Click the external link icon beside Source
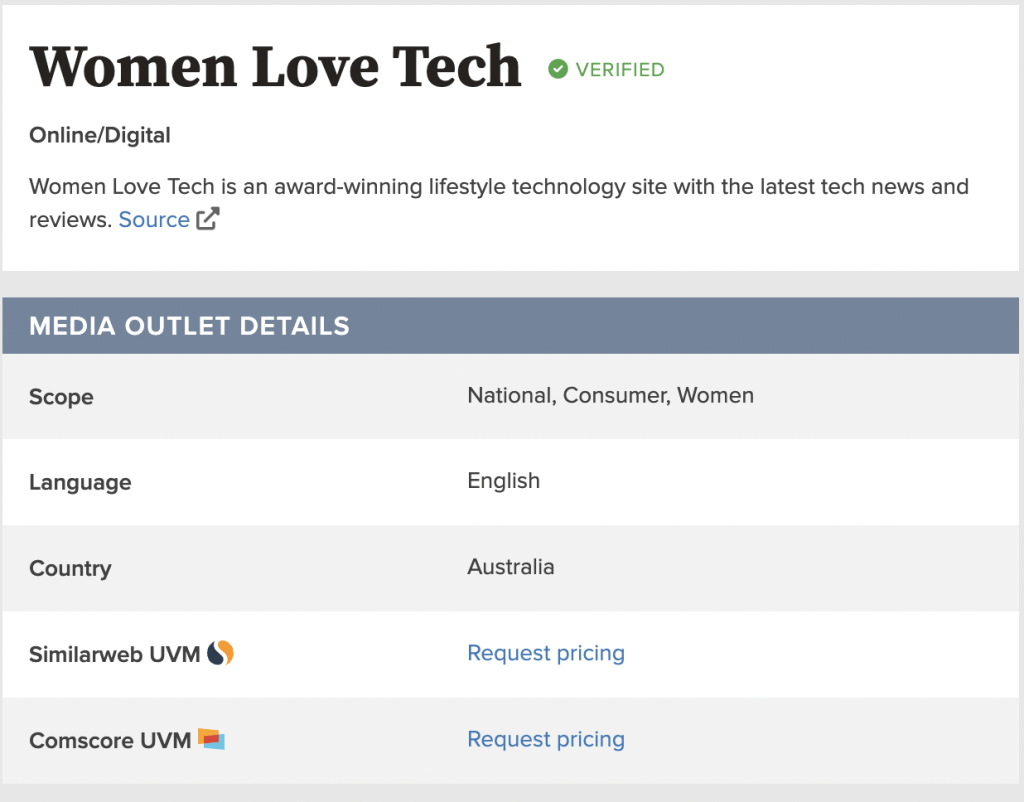The image size is (1024, 802). [208, 220]
